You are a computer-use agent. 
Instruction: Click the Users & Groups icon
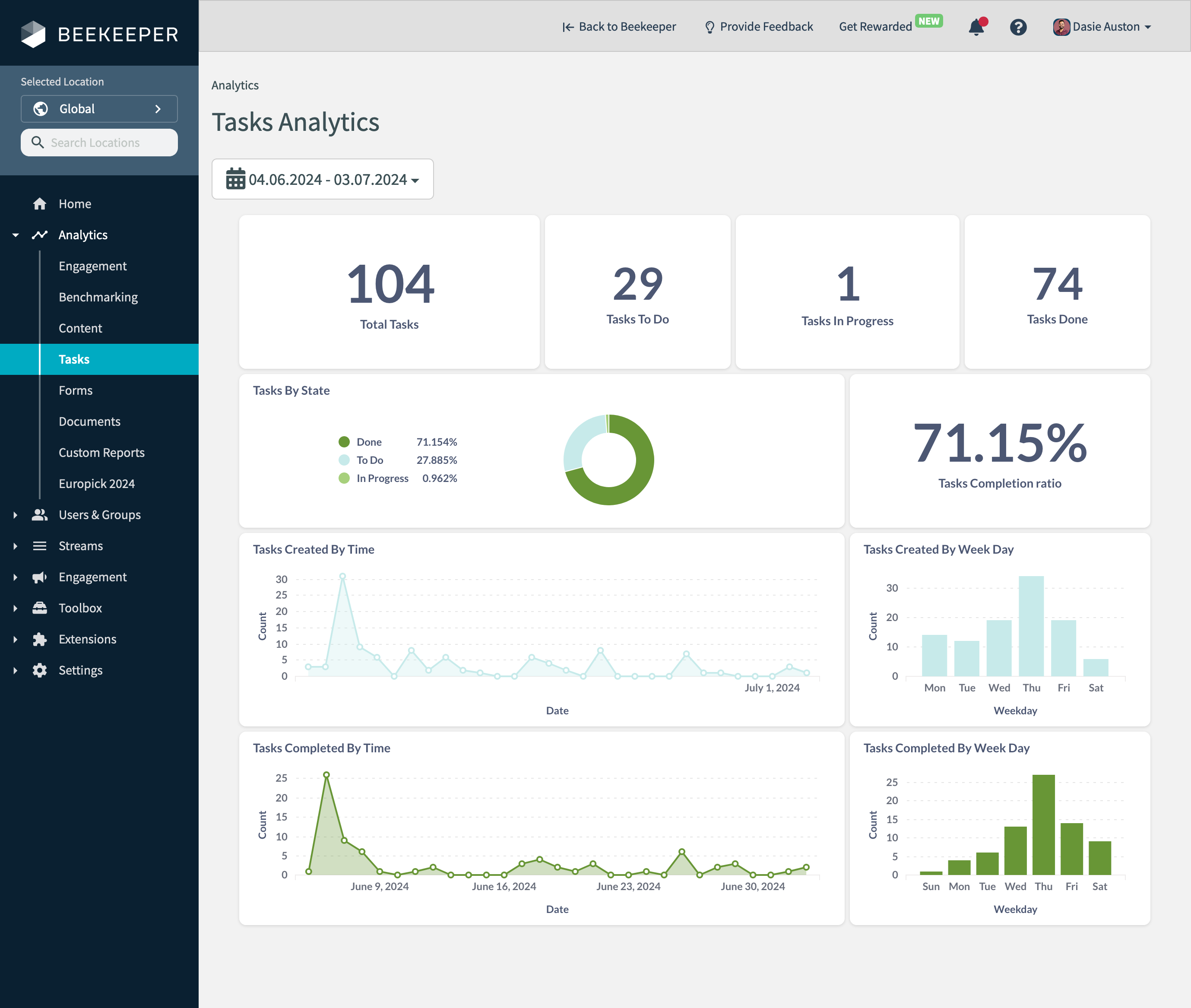39,514
